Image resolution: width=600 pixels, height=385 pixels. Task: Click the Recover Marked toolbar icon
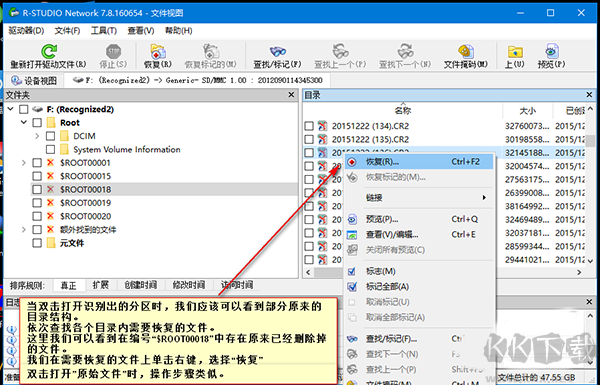coord(211,51)
